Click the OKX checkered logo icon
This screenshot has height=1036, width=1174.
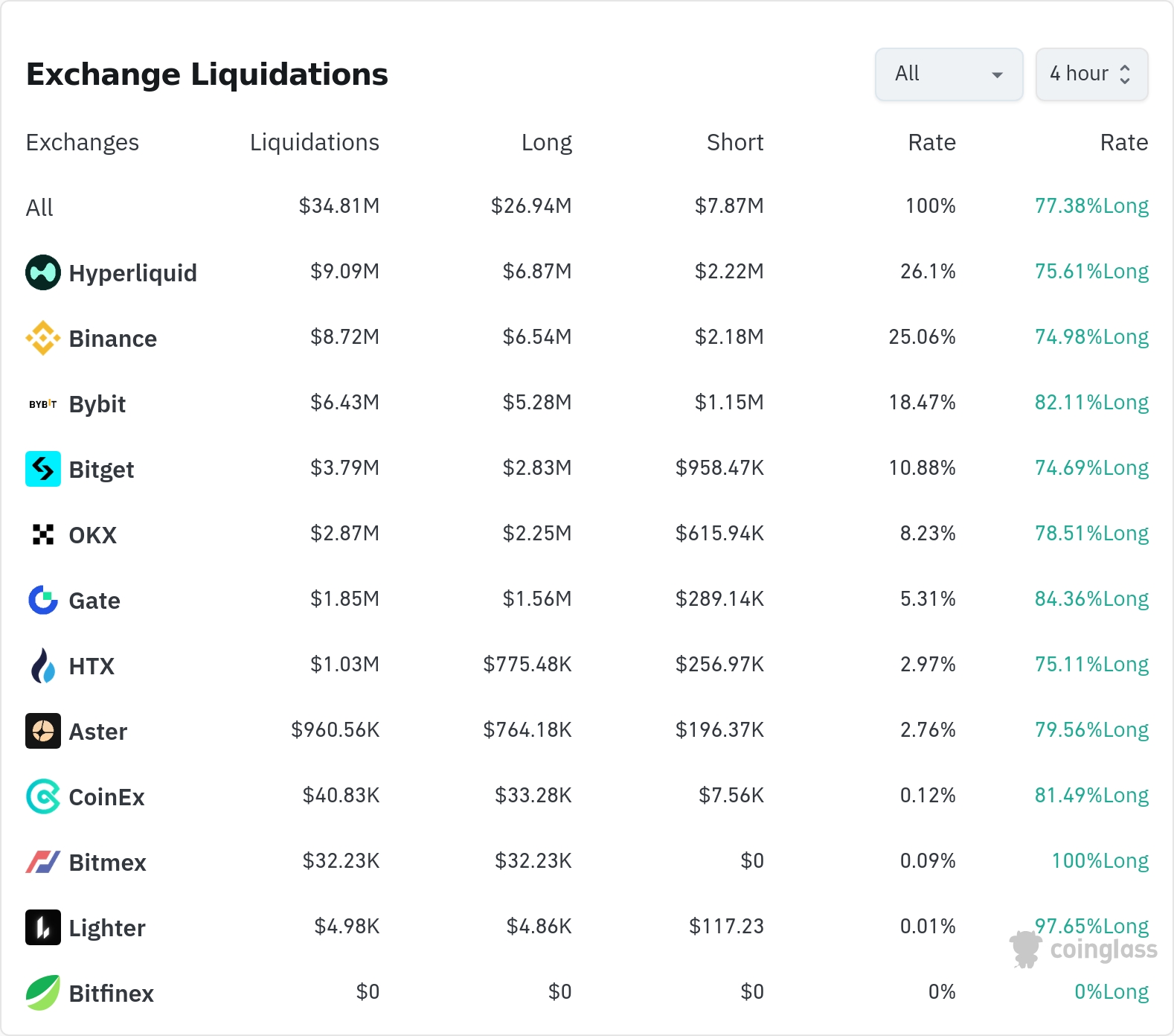click(x=43, y=534)
